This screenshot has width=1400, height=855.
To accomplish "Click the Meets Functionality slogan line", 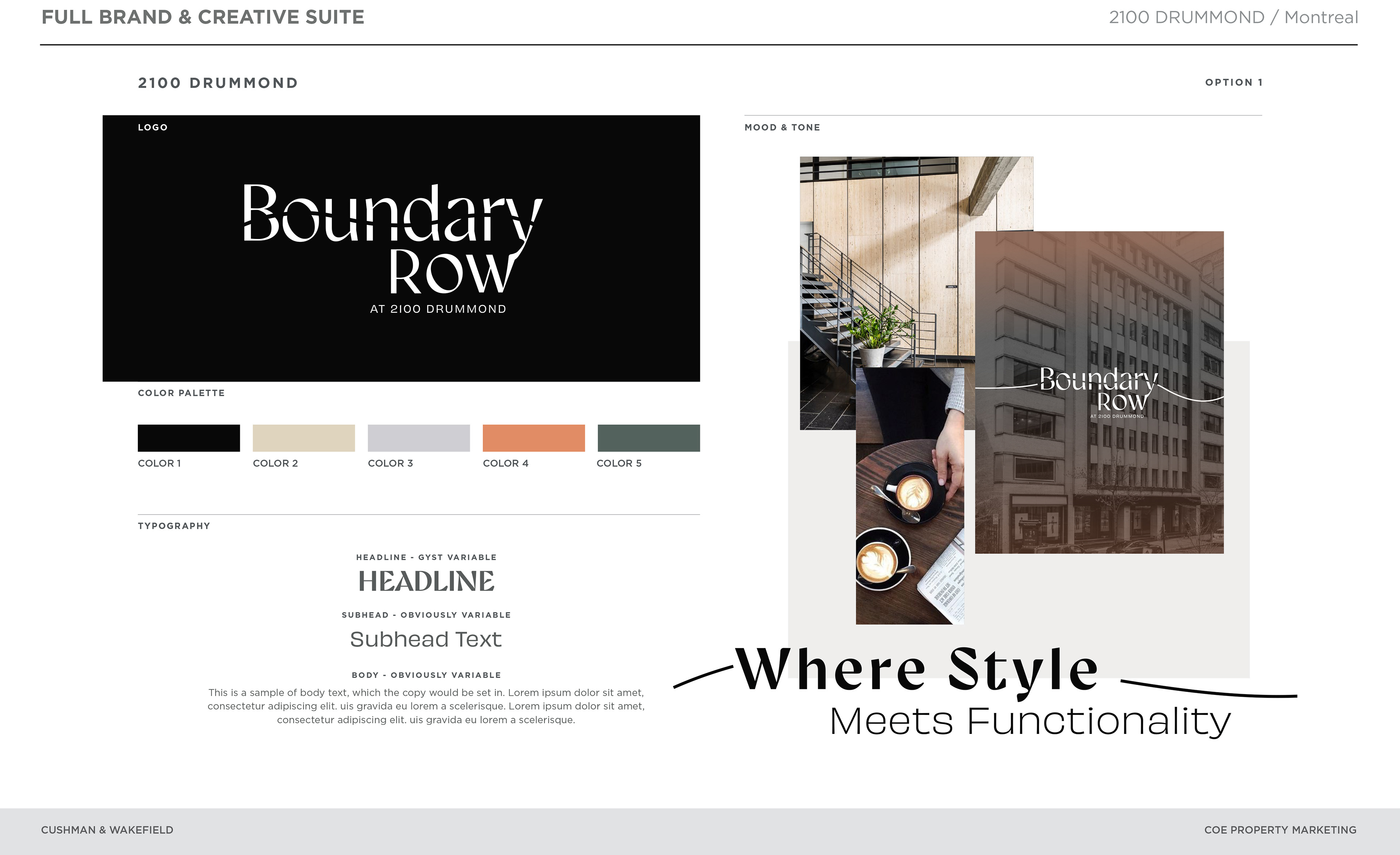I will click(1030, 721).
